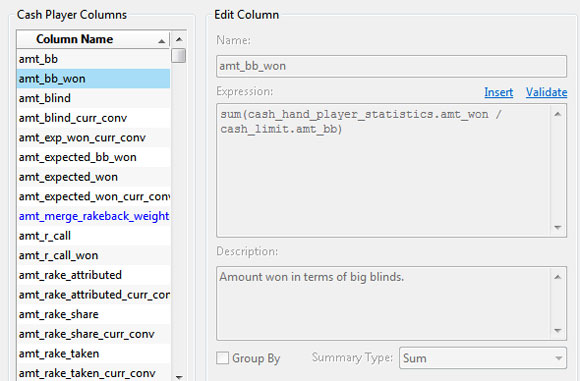Viewport: 580px width, 381px height.
Task: Select the amt_bb column row
Action: [x=94, y=59]
